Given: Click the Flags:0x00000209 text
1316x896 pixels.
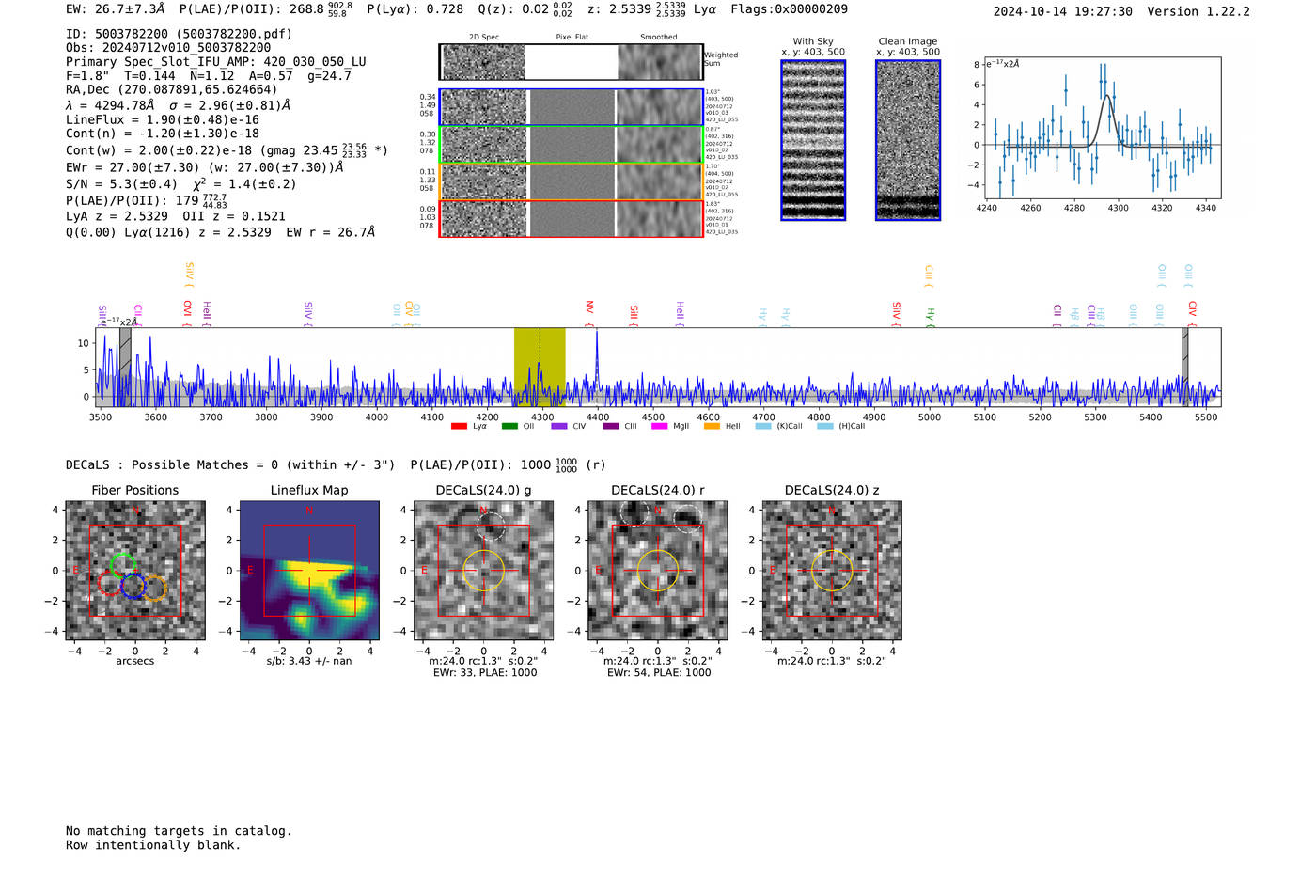Looking at the screenshot, I should pyautogui.click(x=789, y=8).
